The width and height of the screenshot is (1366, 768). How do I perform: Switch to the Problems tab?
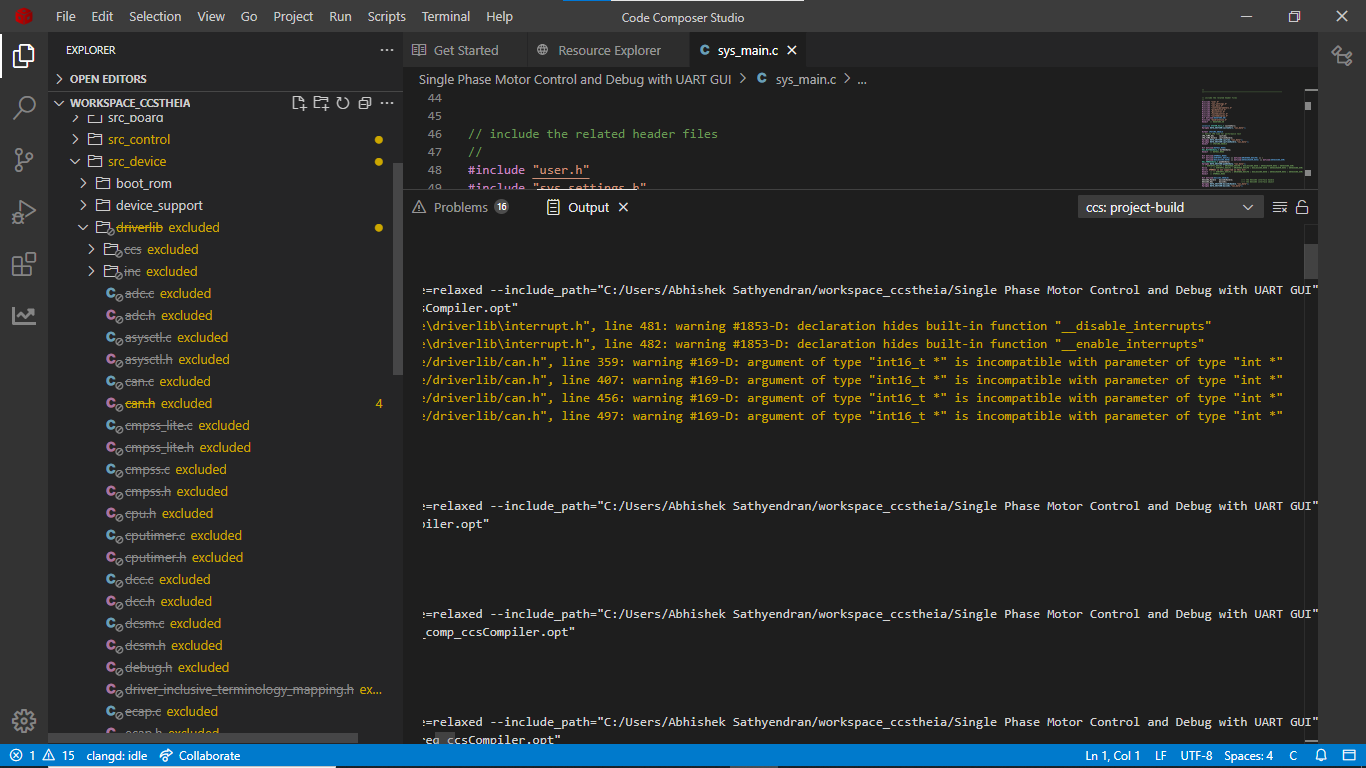coord(461,207)
